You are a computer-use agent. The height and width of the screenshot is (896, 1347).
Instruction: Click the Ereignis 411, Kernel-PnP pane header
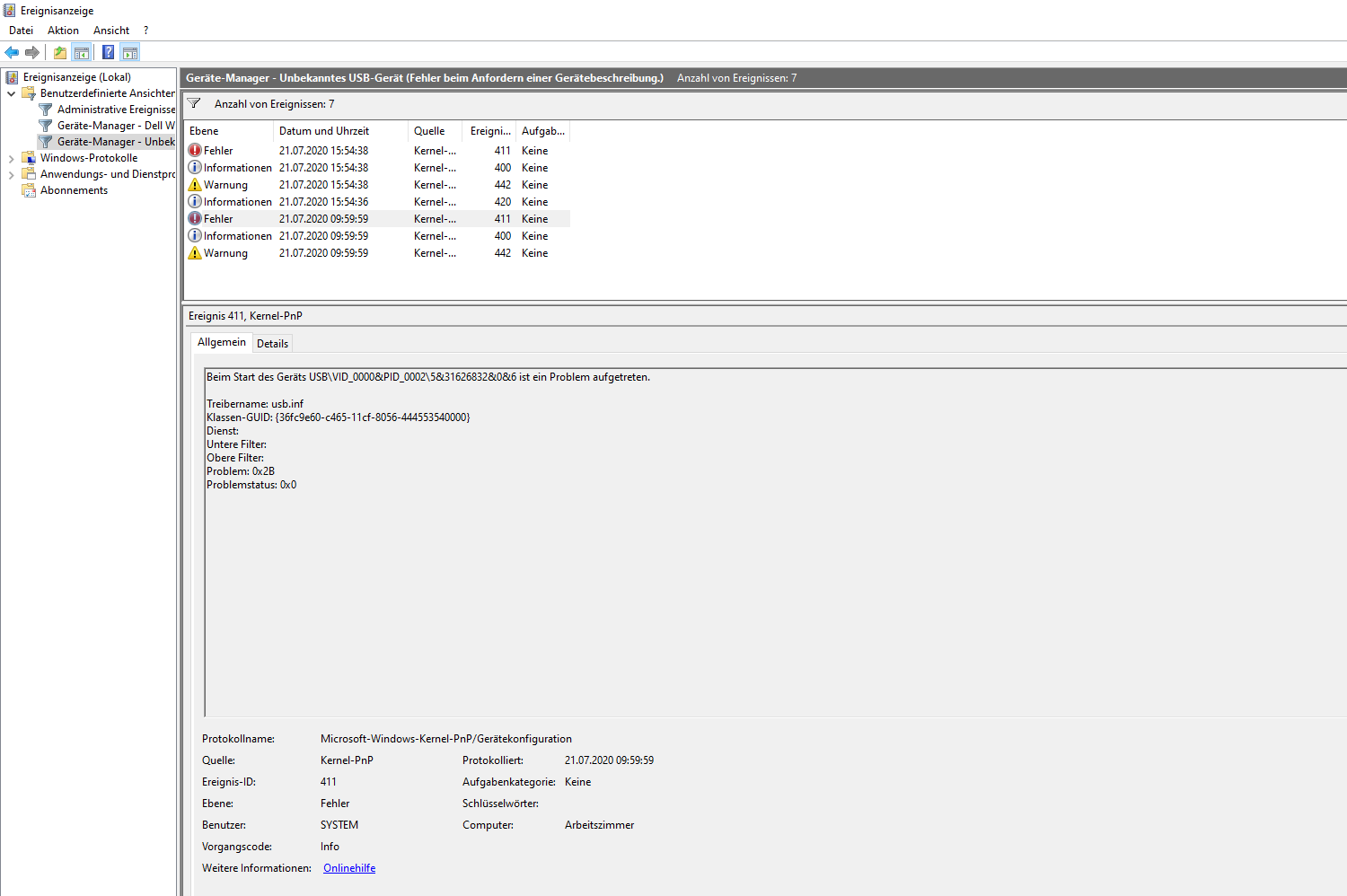click(245, 316)
